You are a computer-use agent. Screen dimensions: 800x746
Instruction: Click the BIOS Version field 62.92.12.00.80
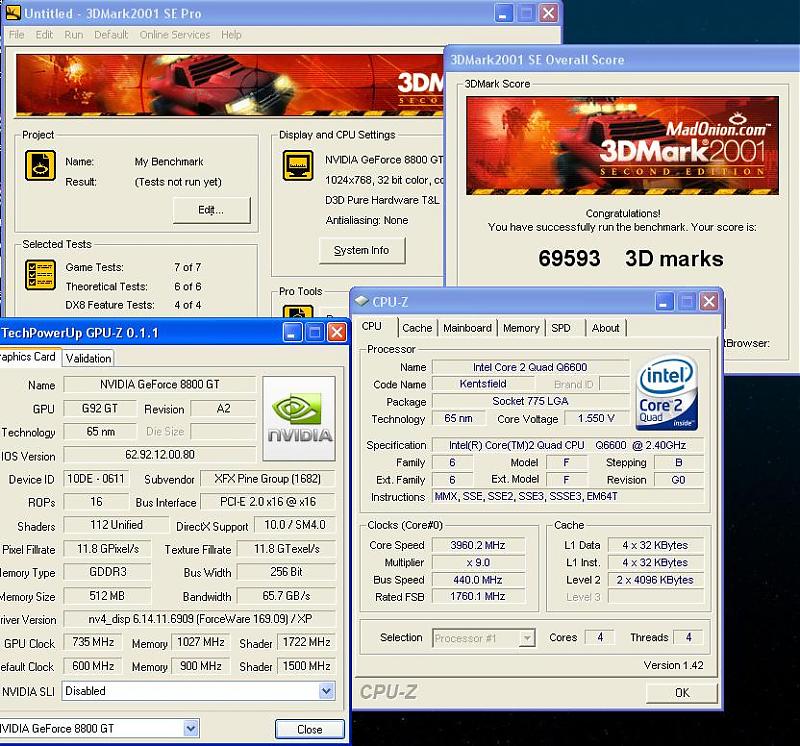coord(159,454)
